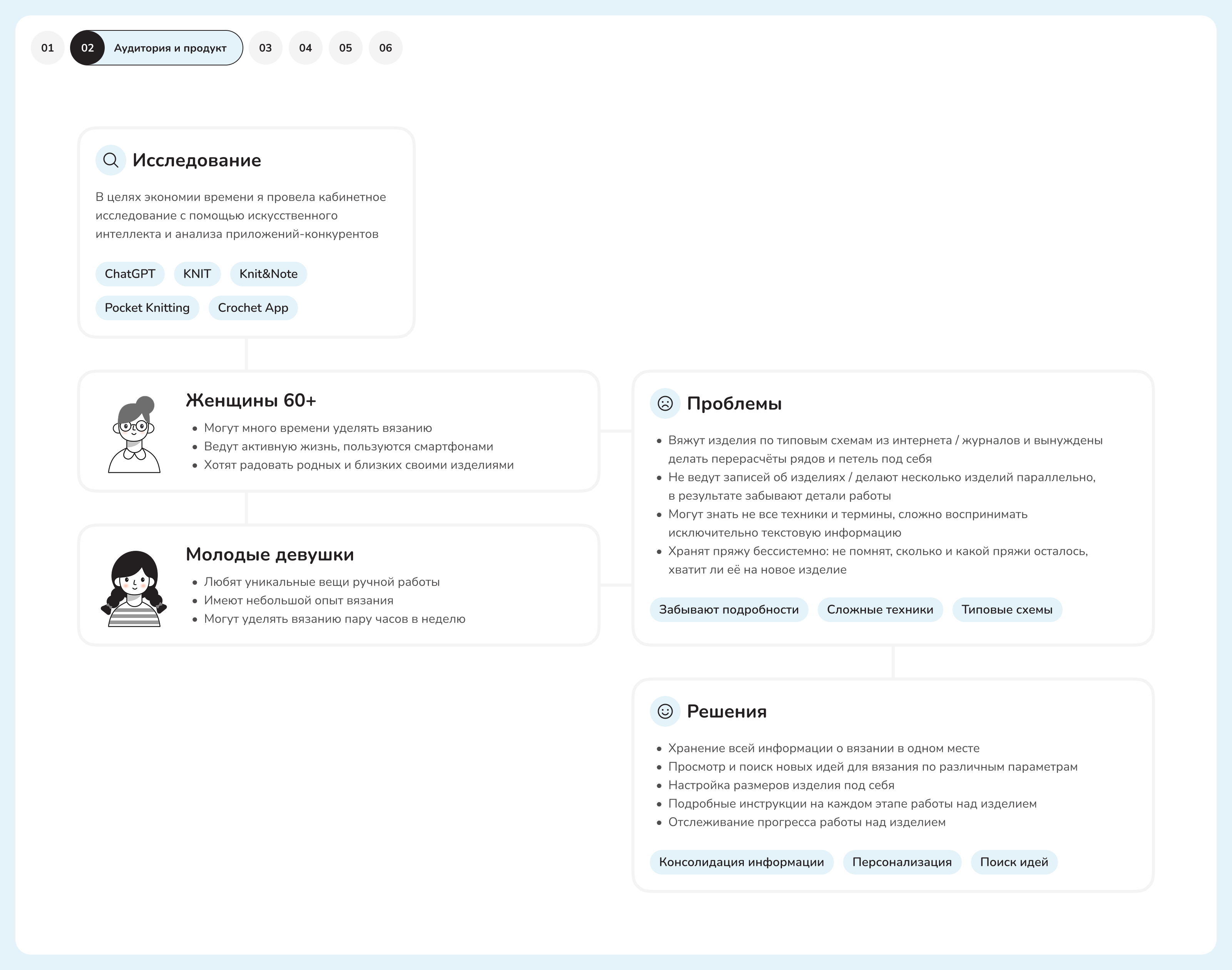Click the ChatGPT tag

[x=129, y=274]
